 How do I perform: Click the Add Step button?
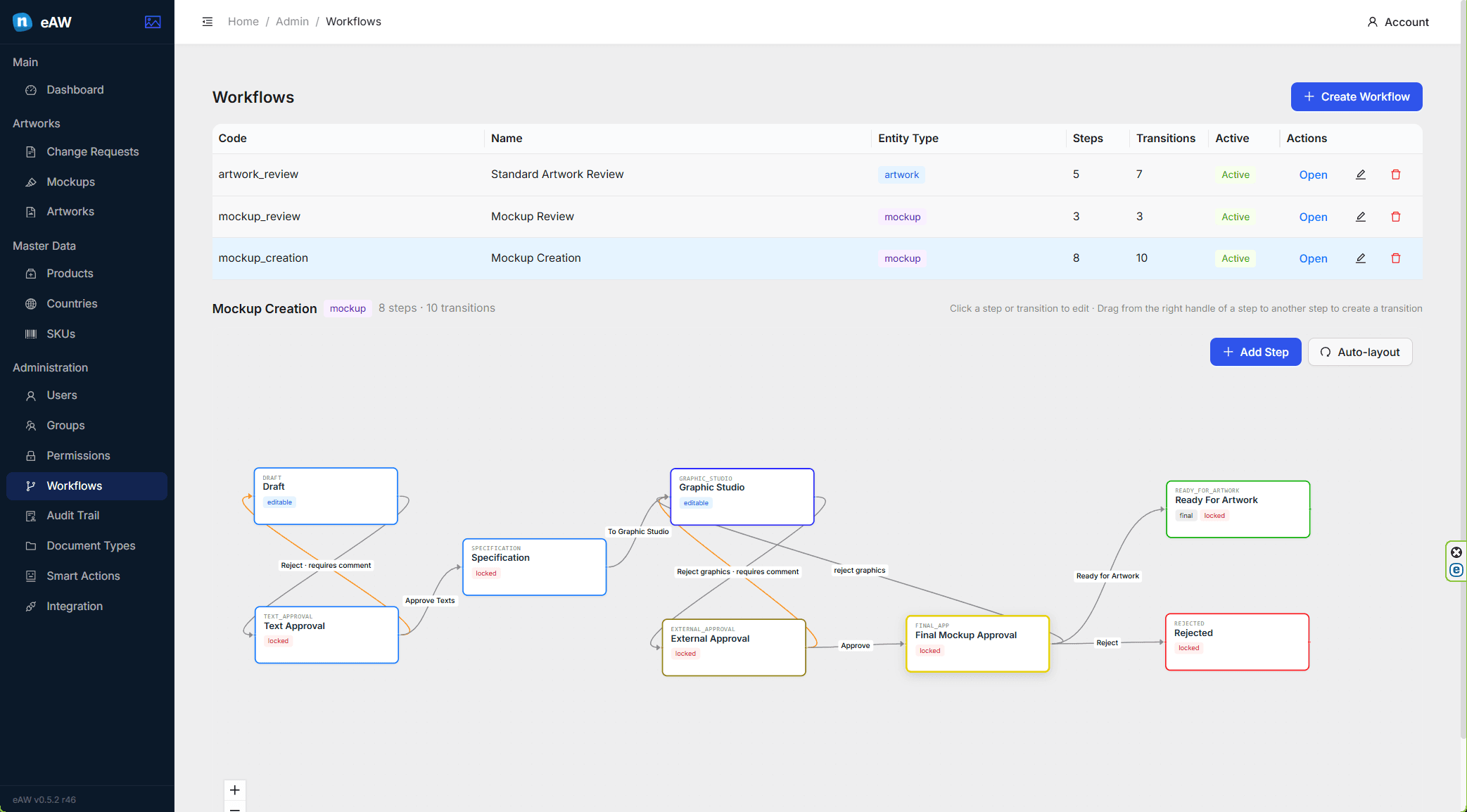(1255, 352)
